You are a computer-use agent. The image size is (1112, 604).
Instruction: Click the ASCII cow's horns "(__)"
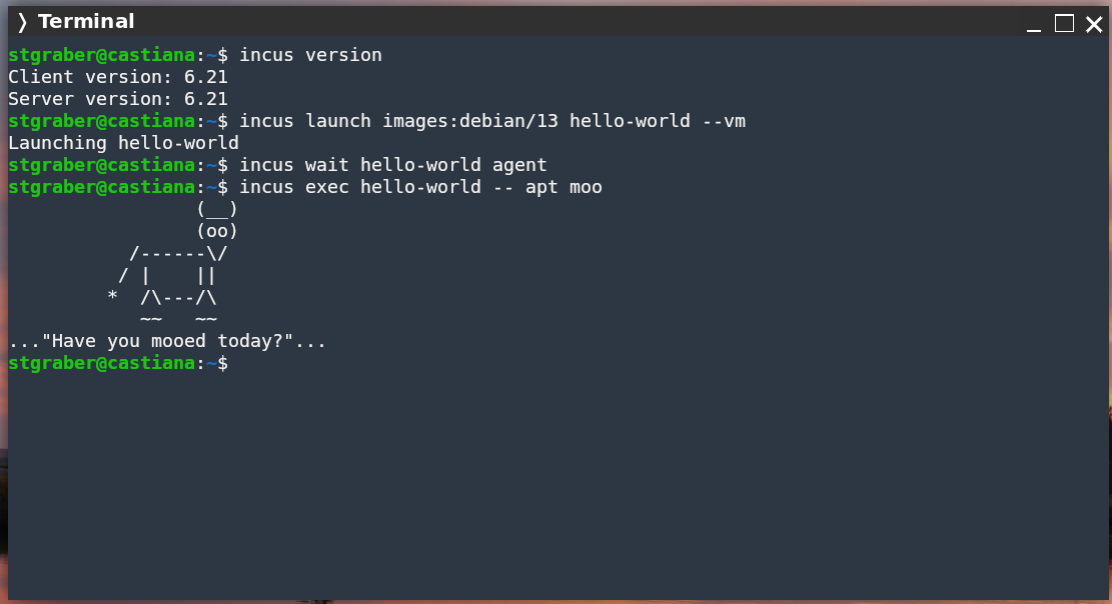coord(217,209)
